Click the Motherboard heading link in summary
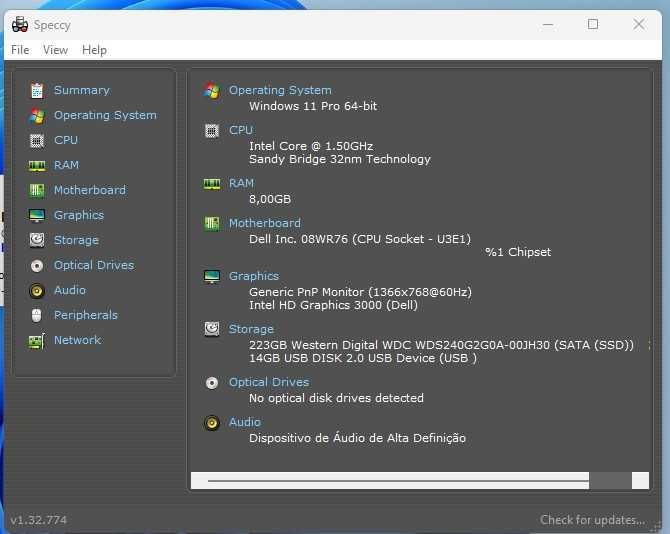This screenshot has width=670, height=534. tap(264, 223)
